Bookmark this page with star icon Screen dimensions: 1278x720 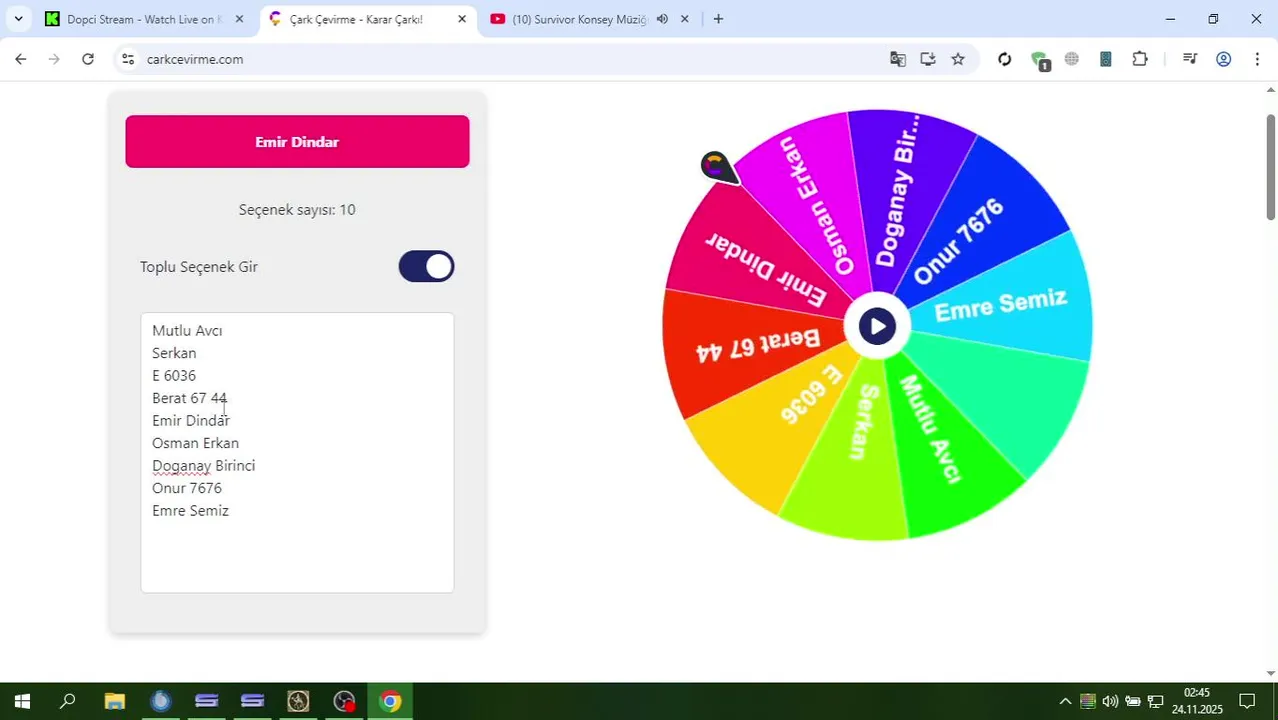point(958,59)
